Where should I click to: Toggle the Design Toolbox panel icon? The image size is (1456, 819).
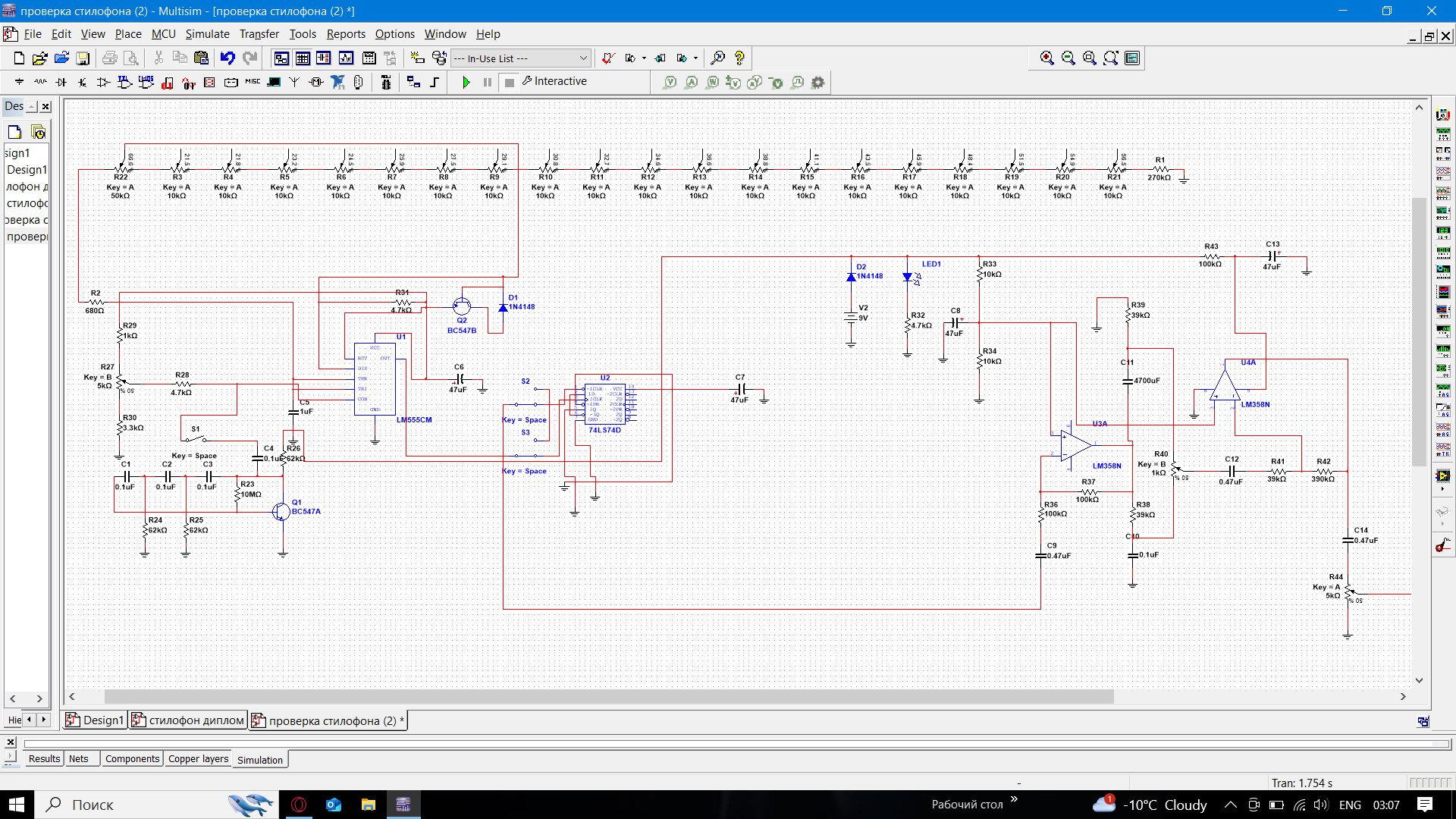tap(281, 58)
